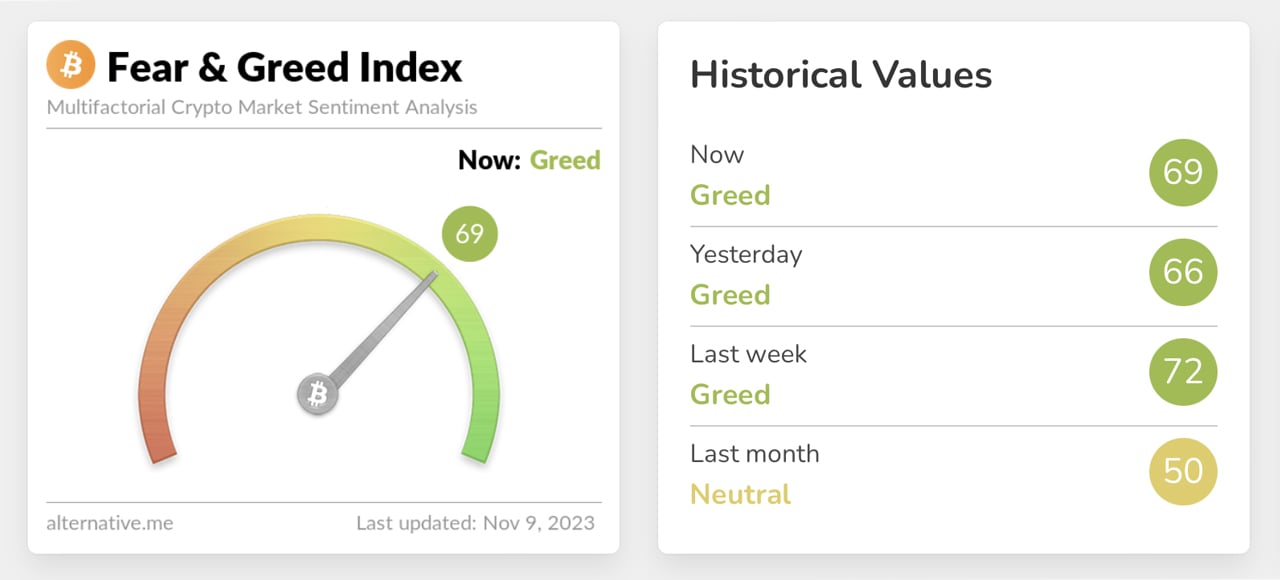This screenshot has width=1280, height=580.
Task: Click the gray Bitcoin needle hub icon
Action: coord(318,395)
